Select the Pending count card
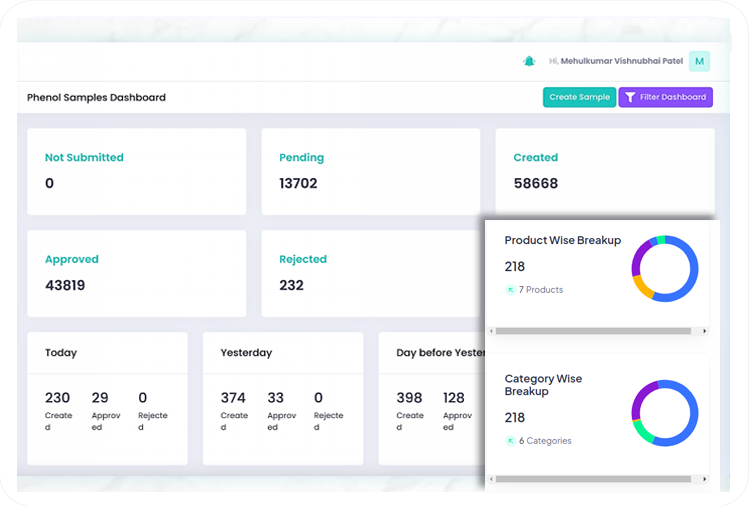The image size is (749, 506). tap(370, 171)
